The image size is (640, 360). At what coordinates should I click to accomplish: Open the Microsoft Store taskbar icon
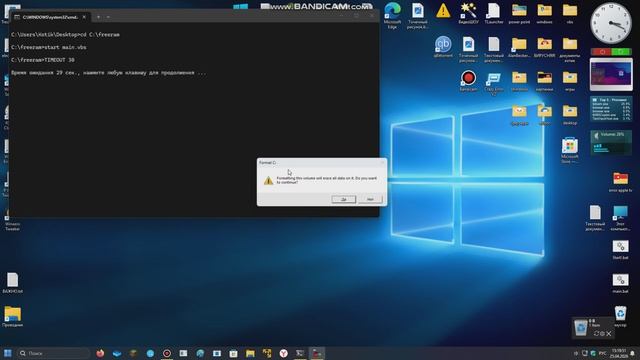[x=233, y=353]
